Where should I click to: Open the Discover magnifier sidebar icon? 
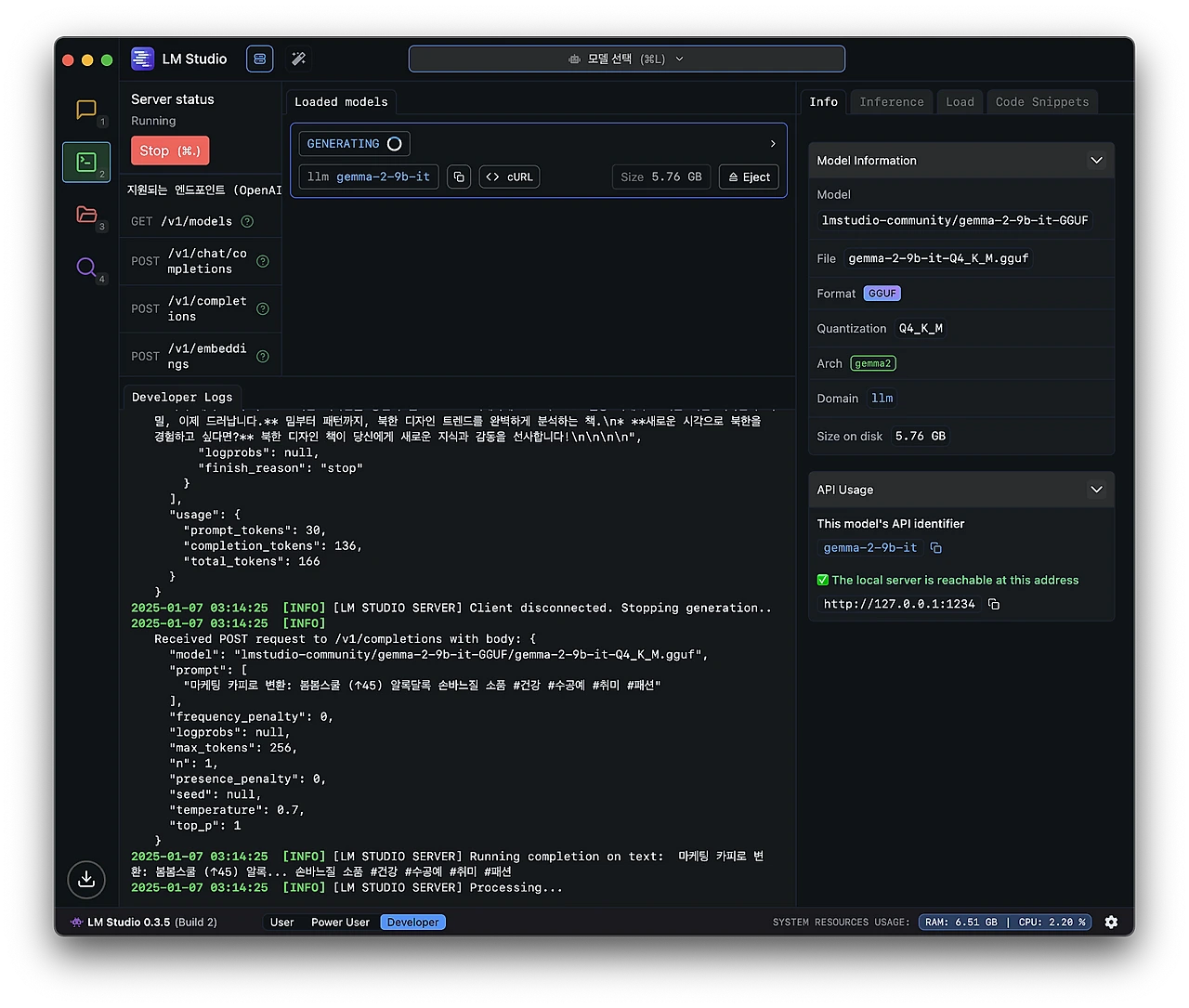(86, 268)
